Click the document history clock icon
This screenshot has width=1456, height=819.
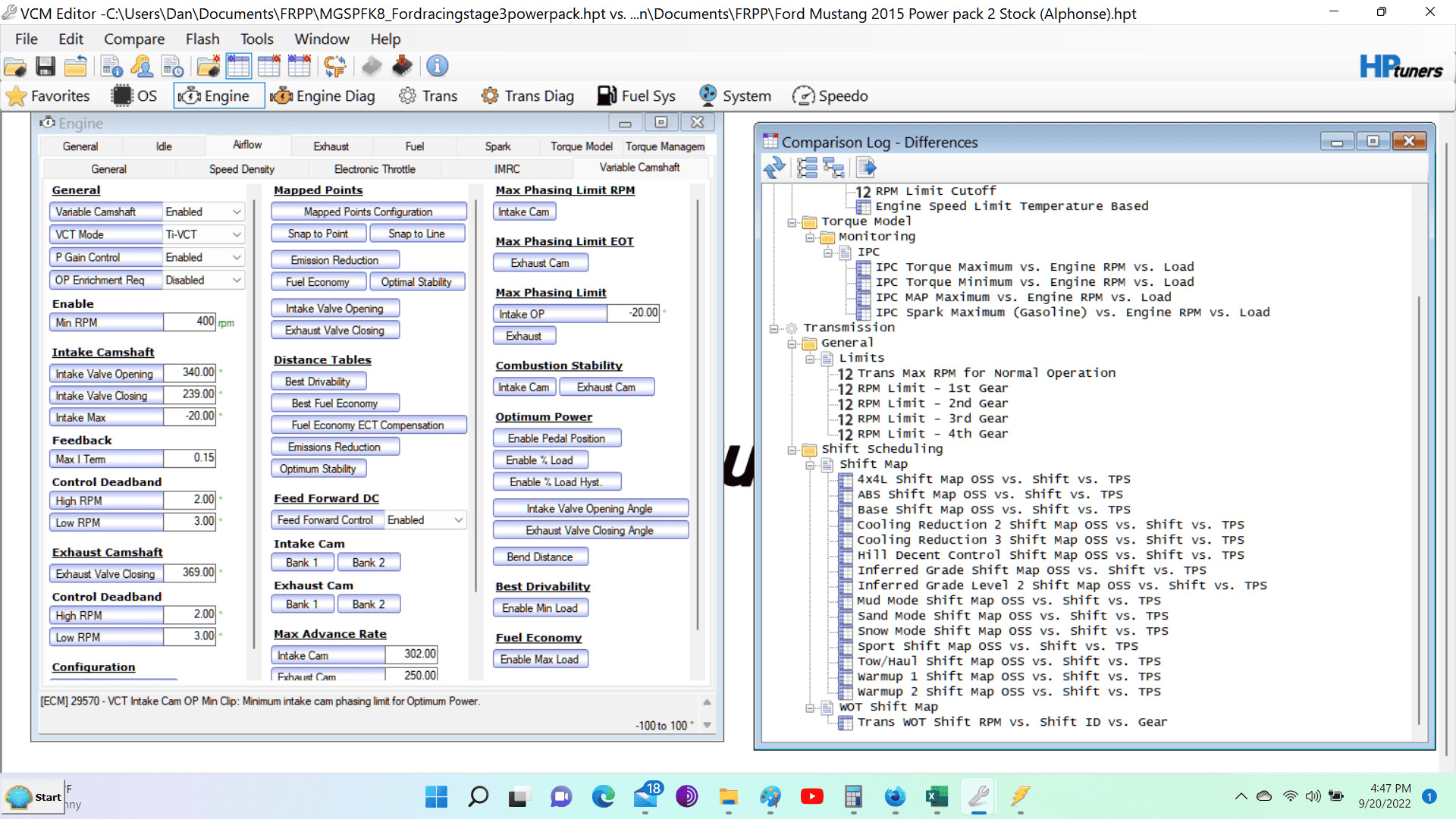[x=172, y=67]
